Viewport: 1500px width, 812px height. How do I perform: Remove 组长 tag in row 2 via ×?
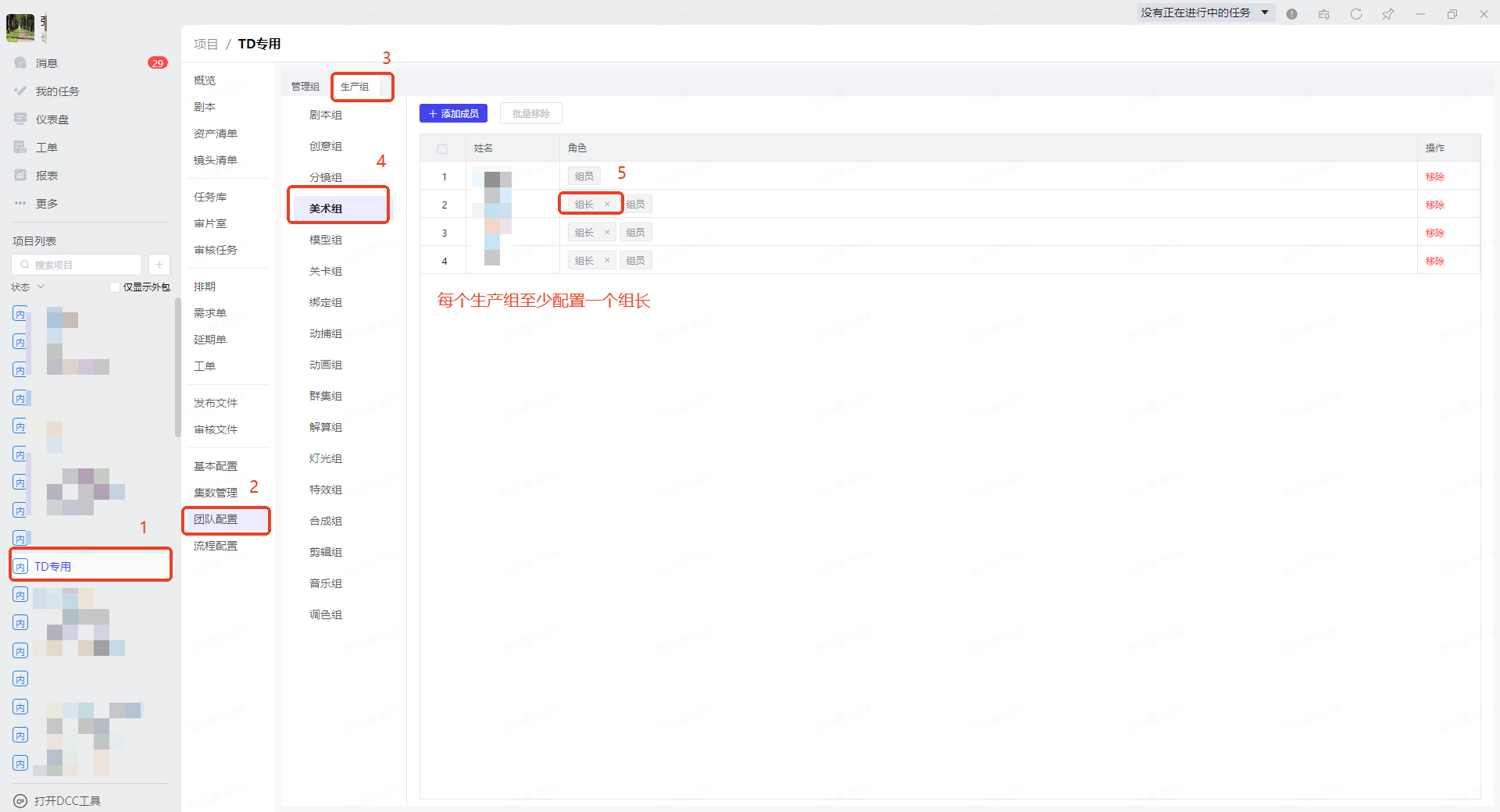coord(607,205)
